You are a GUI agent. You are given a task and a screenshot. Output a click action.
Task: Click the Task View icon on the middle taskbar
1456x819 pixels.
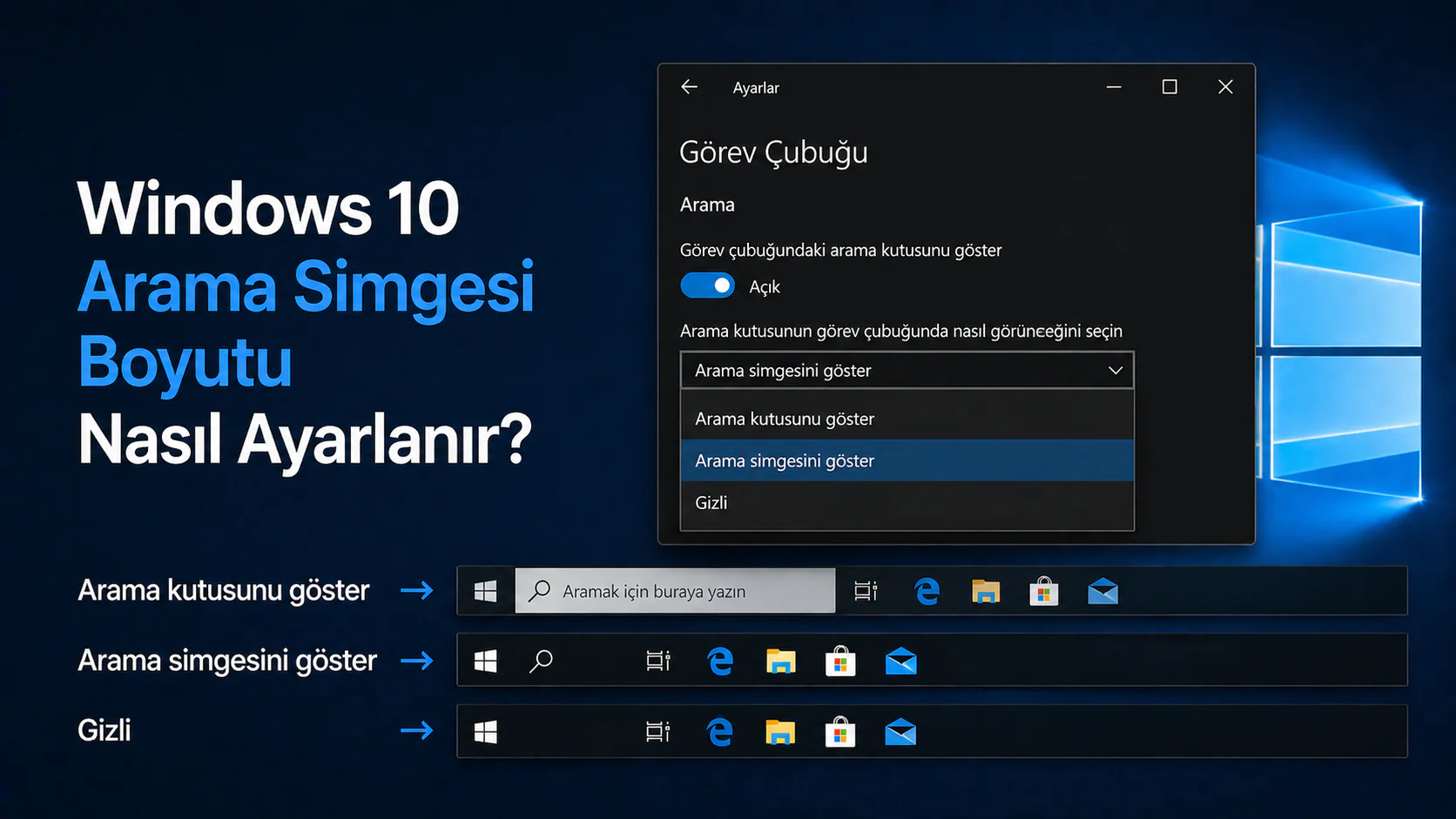click(x=658, y=661)
